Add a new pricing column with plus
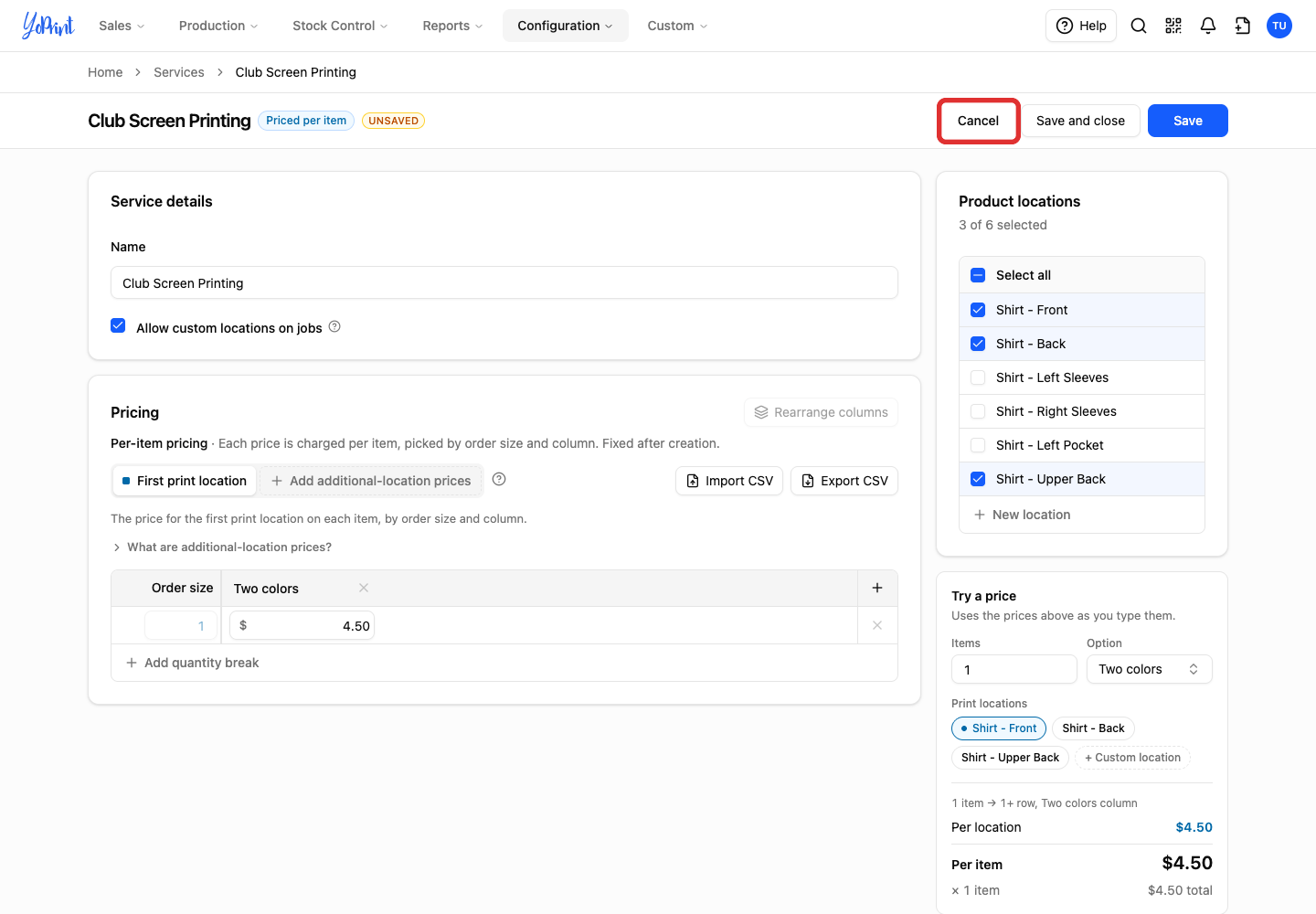The height and width of the screenshot is (914, 1316). (x=877, y=588)
